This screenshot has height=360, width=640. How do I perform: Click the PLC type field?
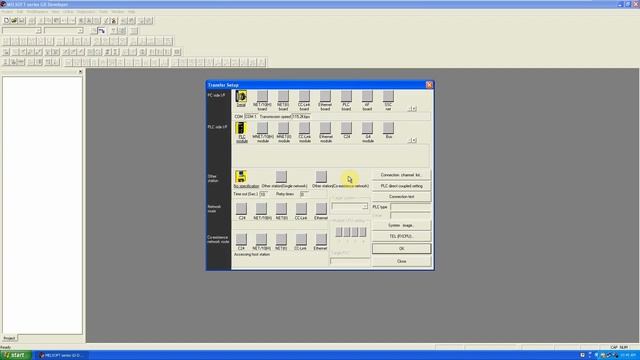click(410, 207)
